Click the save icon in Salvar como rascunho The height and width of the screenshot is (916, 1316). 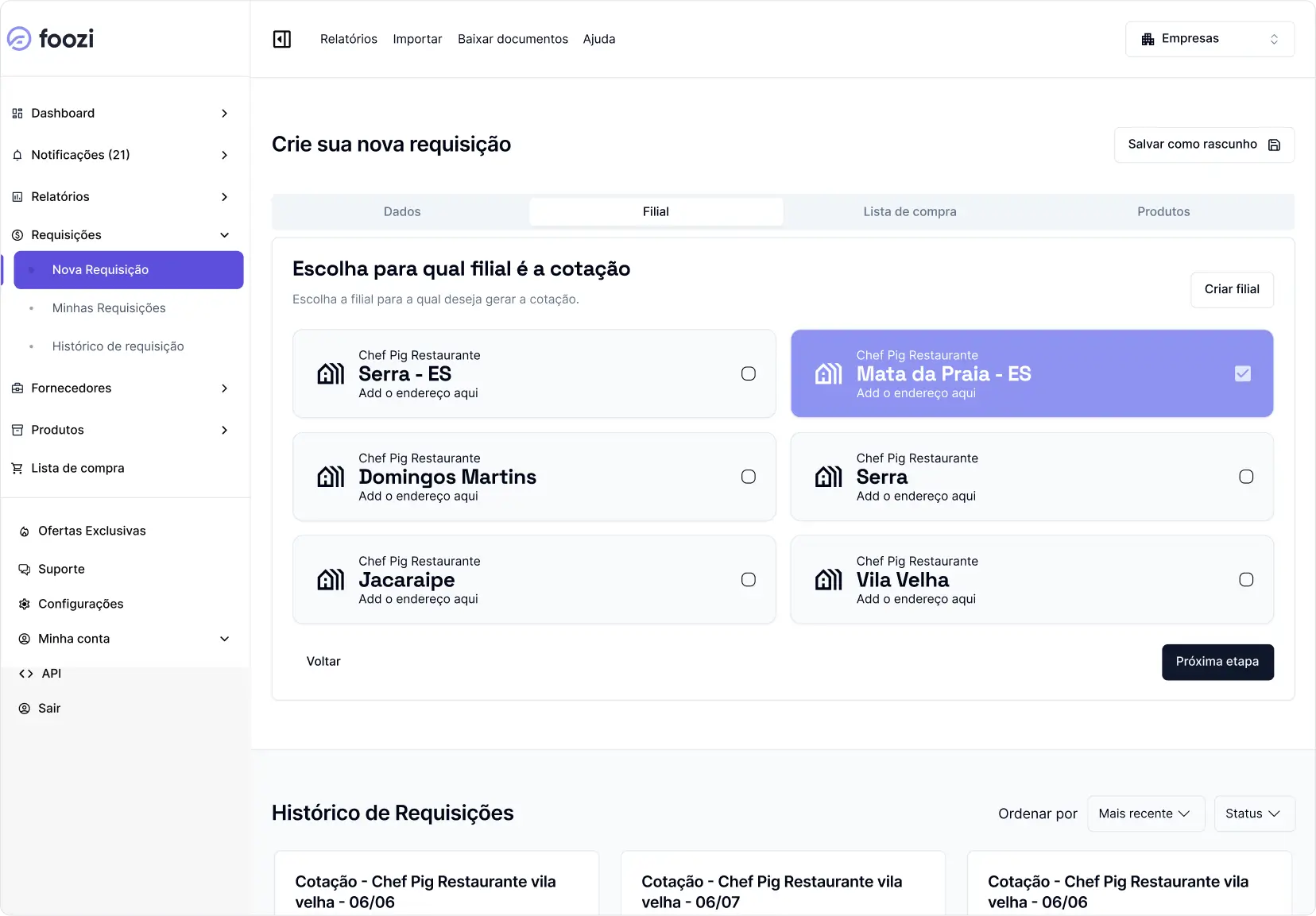(1274, 145)
